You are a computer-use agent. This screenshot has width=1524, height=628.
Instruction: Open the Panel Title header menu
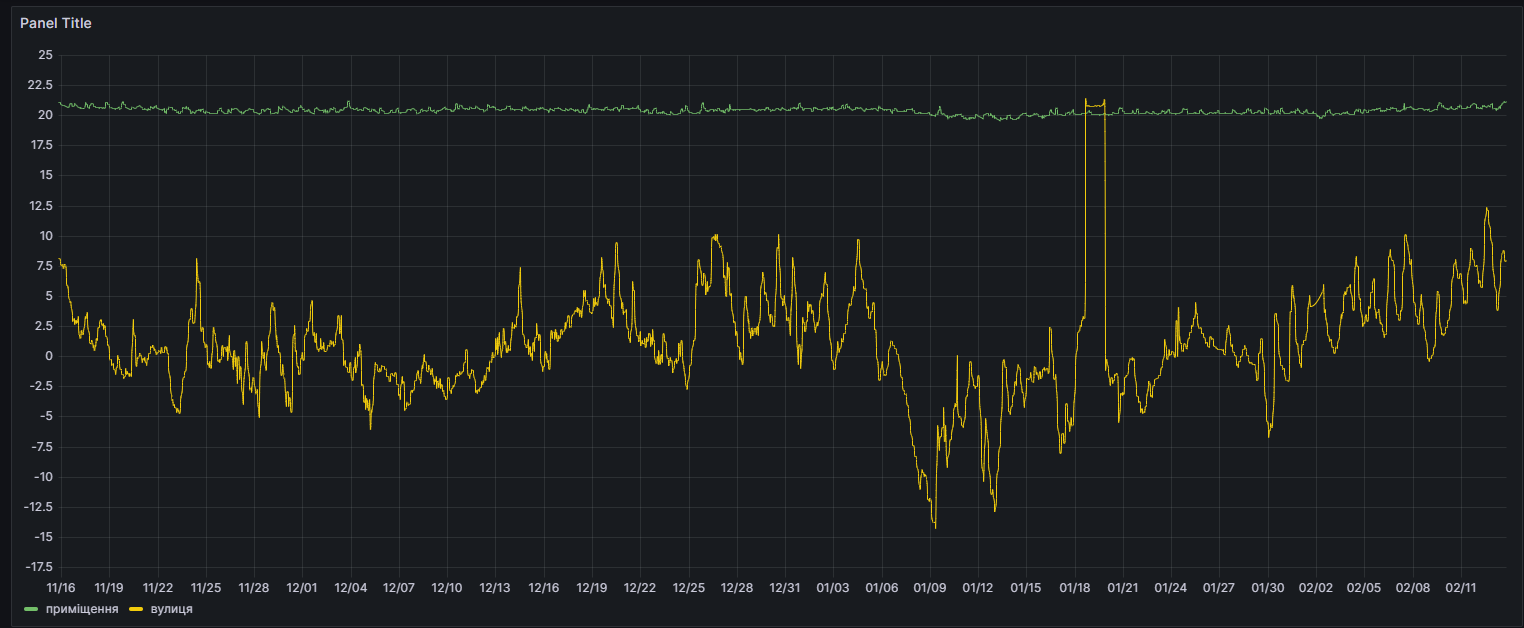tap(56, 23)
